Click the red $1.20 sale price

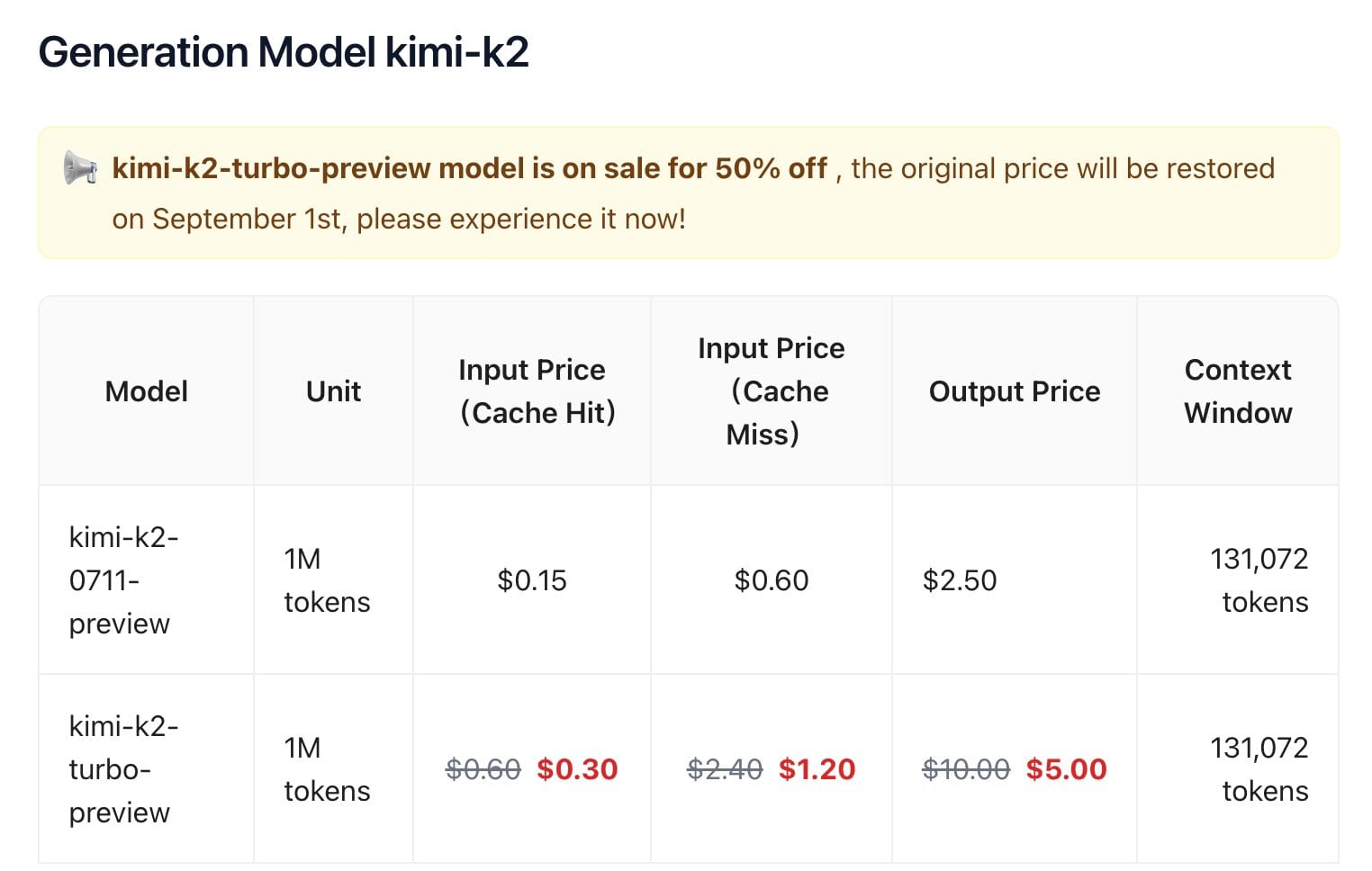point(817,769)
